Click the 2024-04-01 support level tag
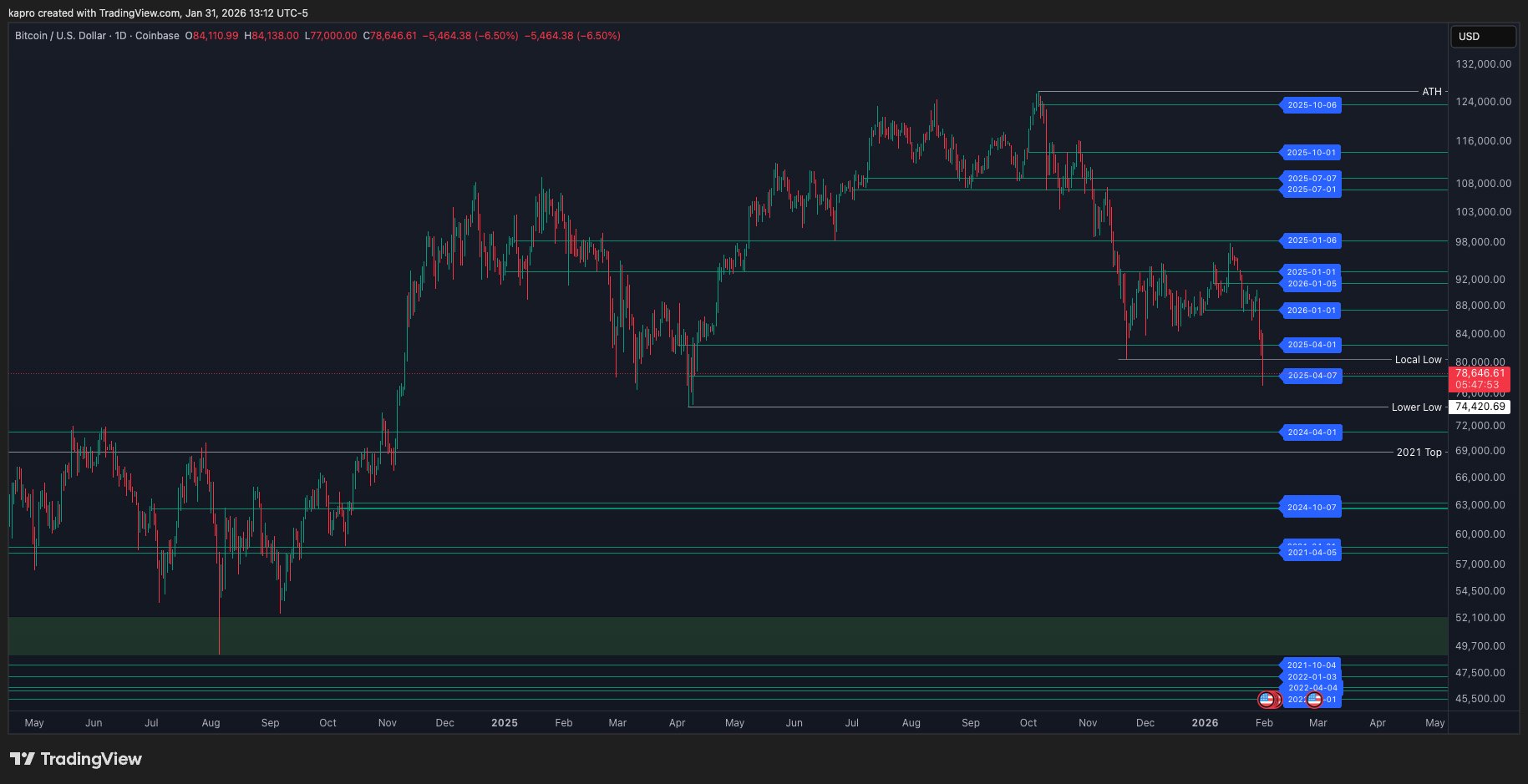 [1310, 432]
